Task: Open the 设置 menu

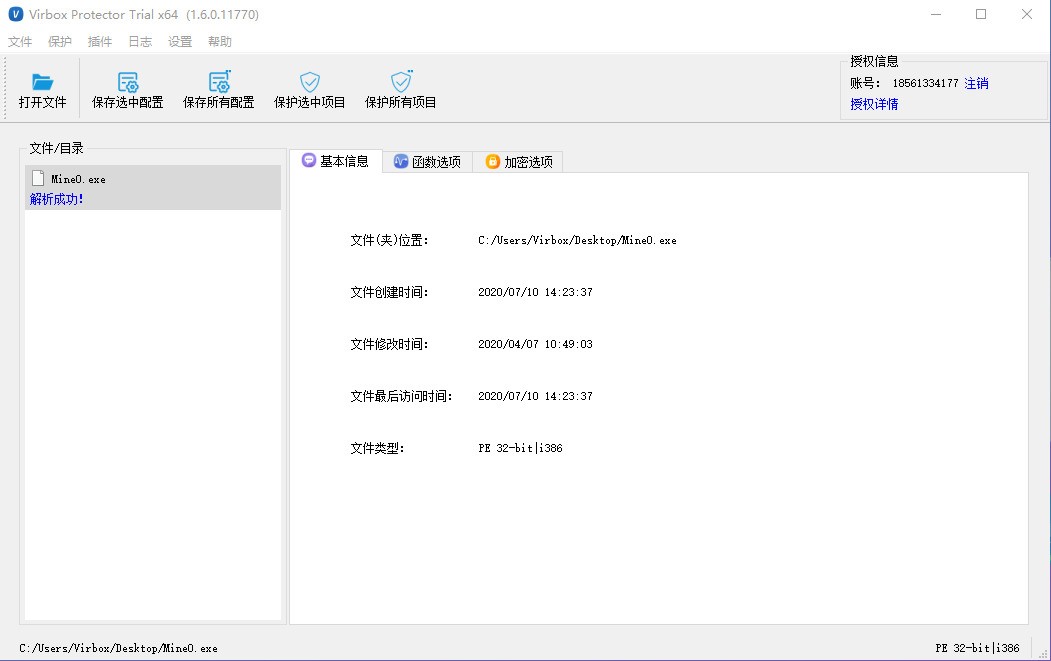Action: coord(179,41)
